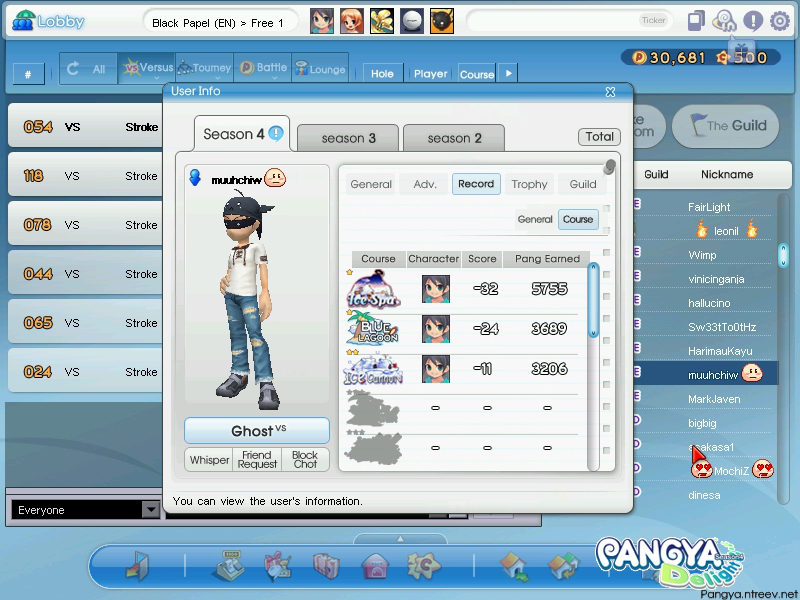Open the cash register shop icon
The height and width of the screenshot is (600, 800).
click(229, 565)
